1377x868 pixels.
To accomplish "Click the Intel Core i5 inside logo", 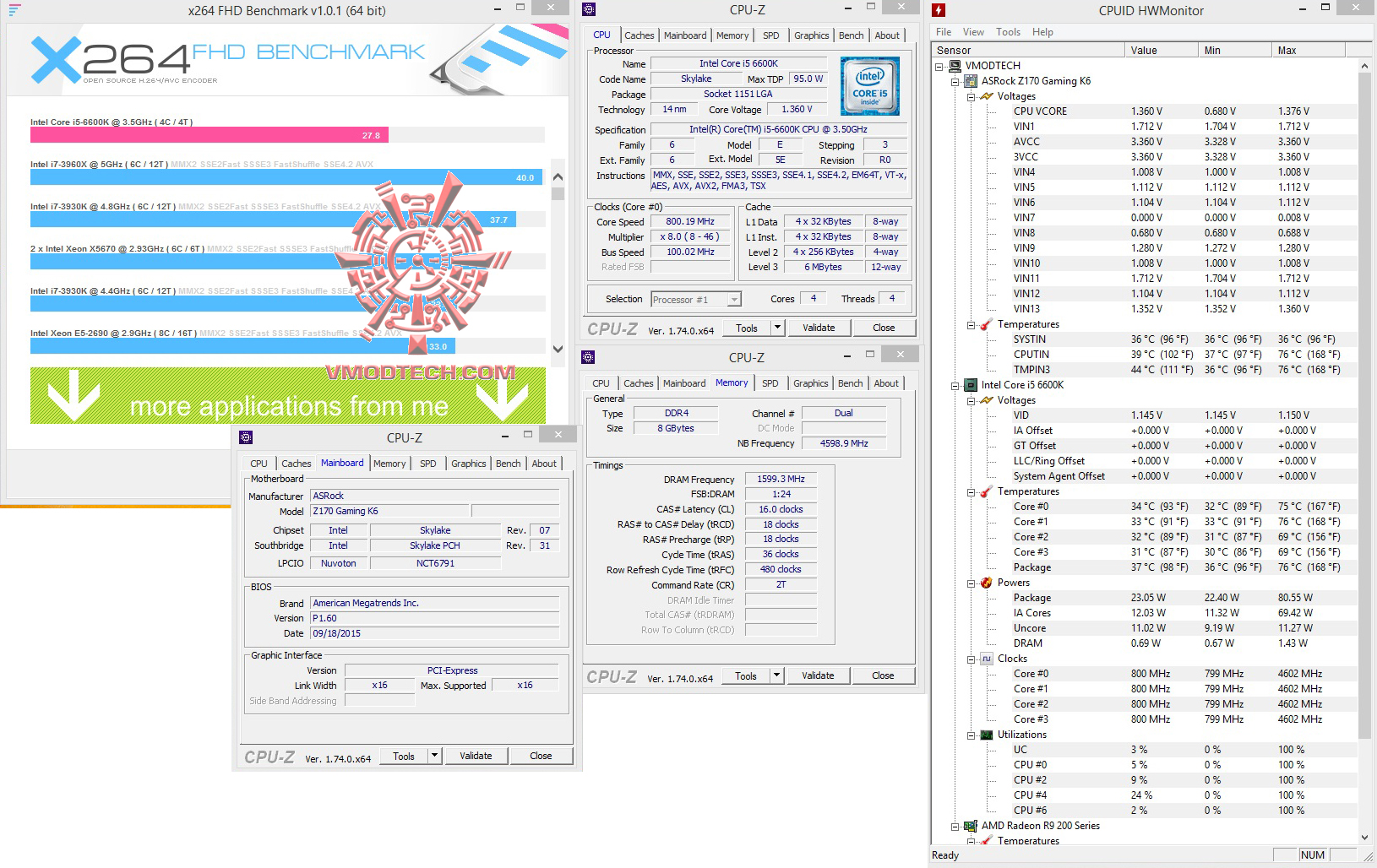I will (870, 86).
